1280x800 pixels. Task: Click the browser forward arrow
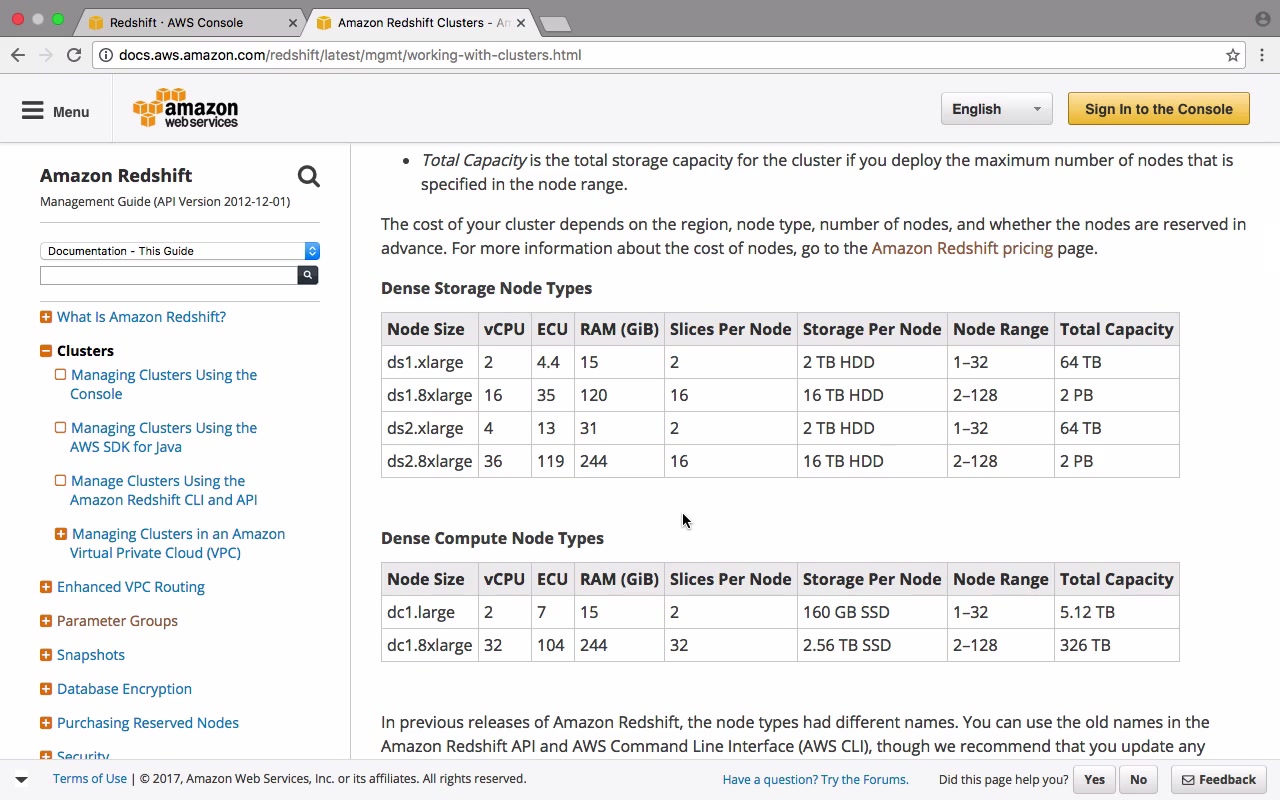click(x=46, y=55)
